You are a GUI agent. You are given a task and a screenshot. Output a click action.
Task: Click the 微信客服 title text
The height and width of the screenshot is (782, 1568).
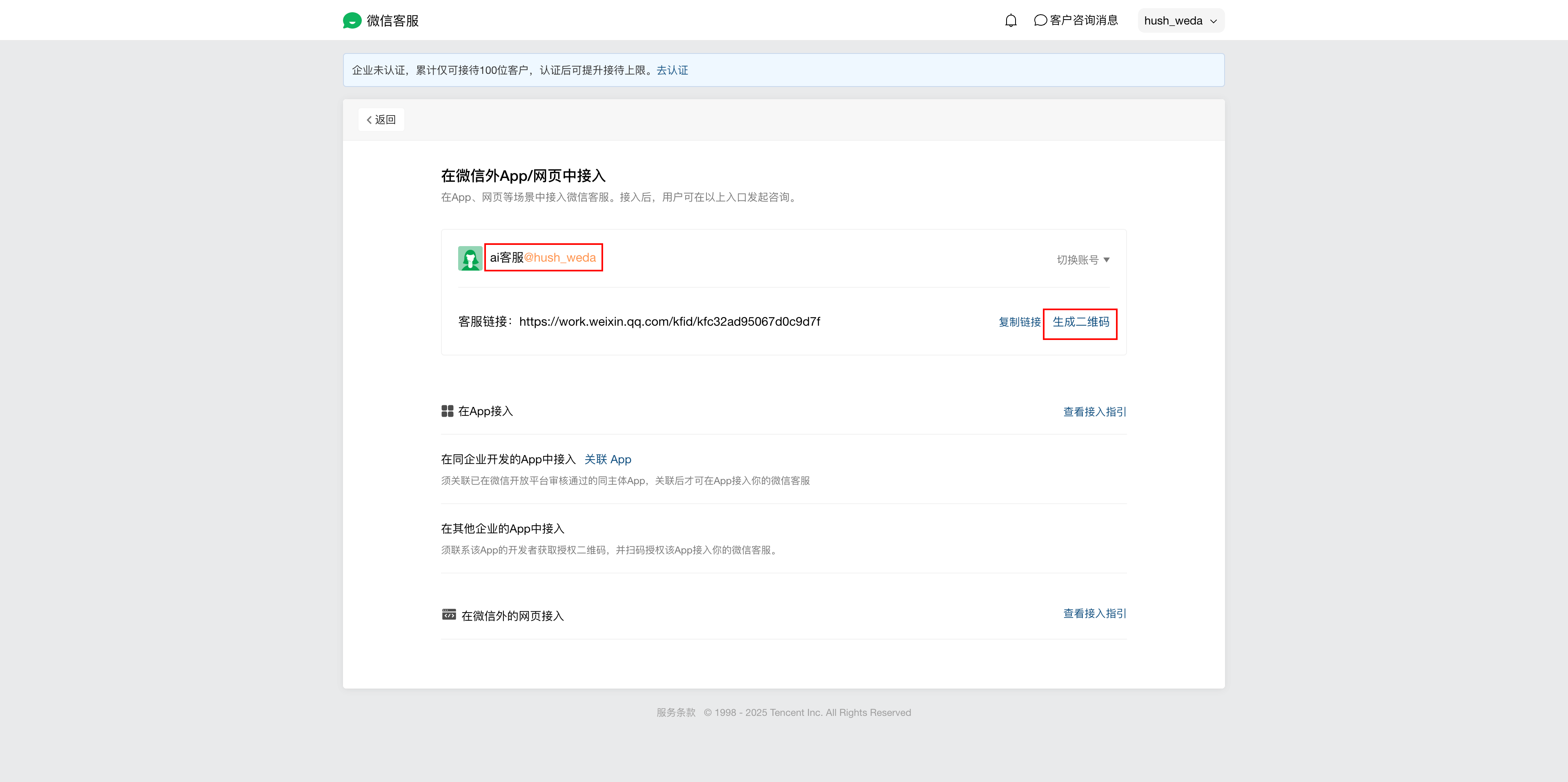click(x=392, y=21)
